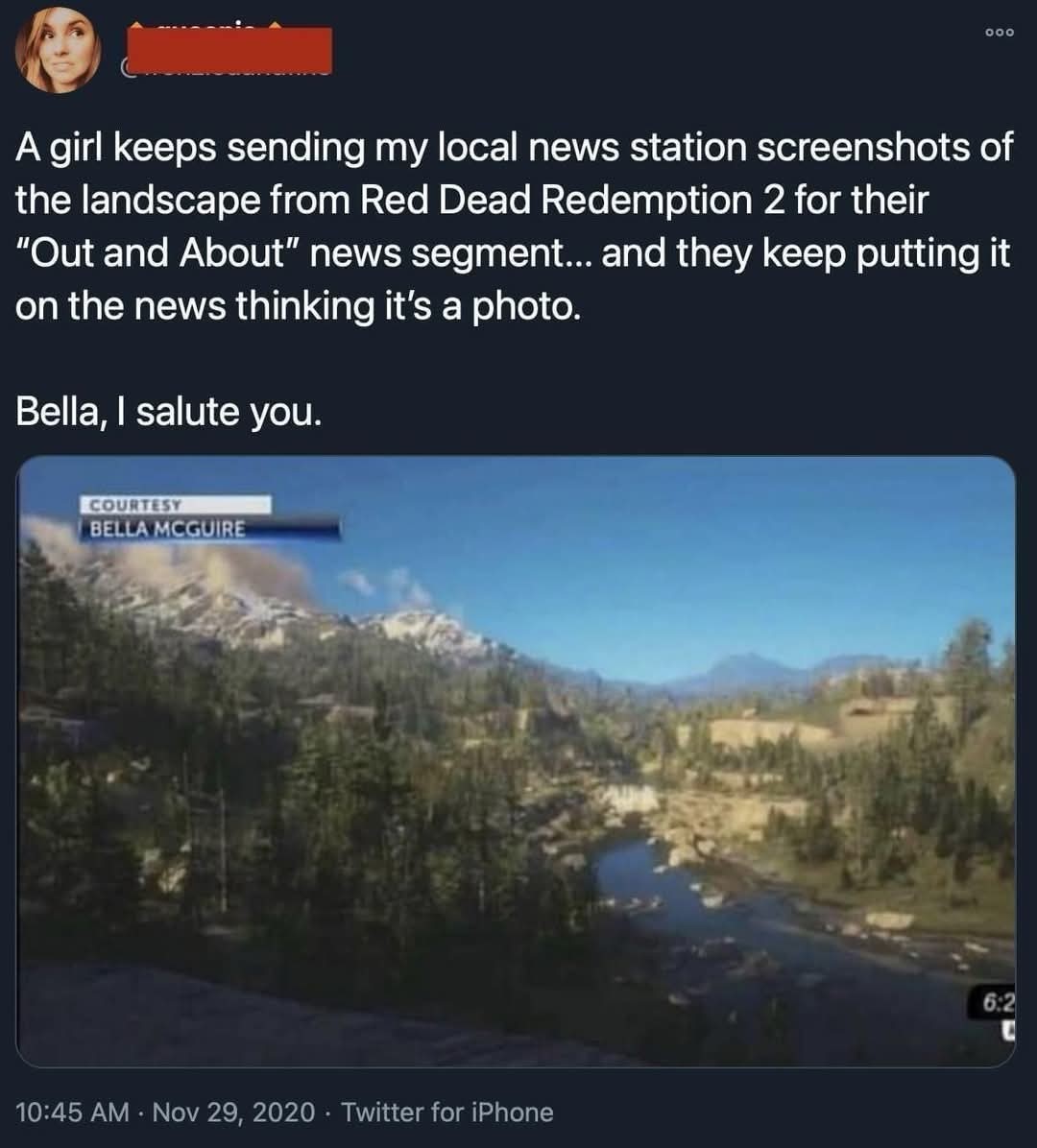The image size is (1037, 1148).
Task: Click the COURTESY banner on the image
Action: coord(175,505)
